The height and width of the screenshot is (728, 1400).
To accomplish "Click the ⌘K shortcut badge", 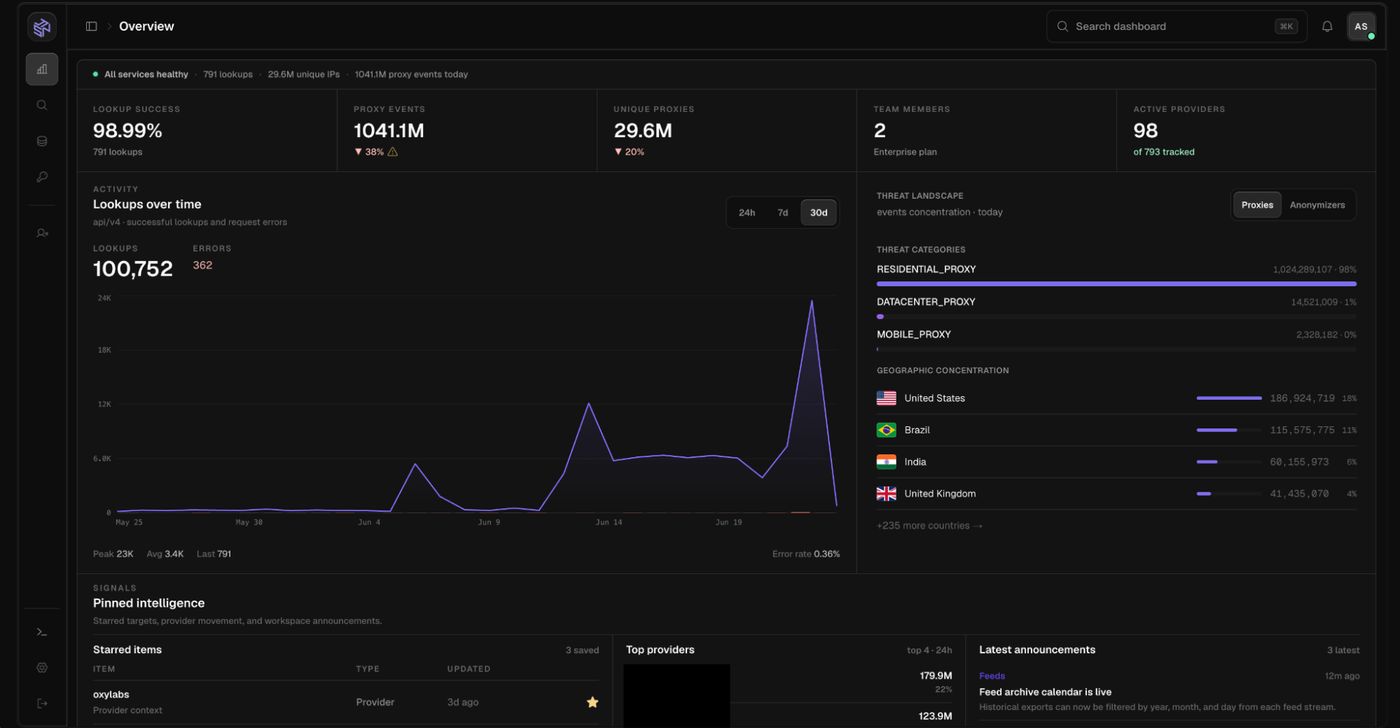I will (x=1286, y=27).
